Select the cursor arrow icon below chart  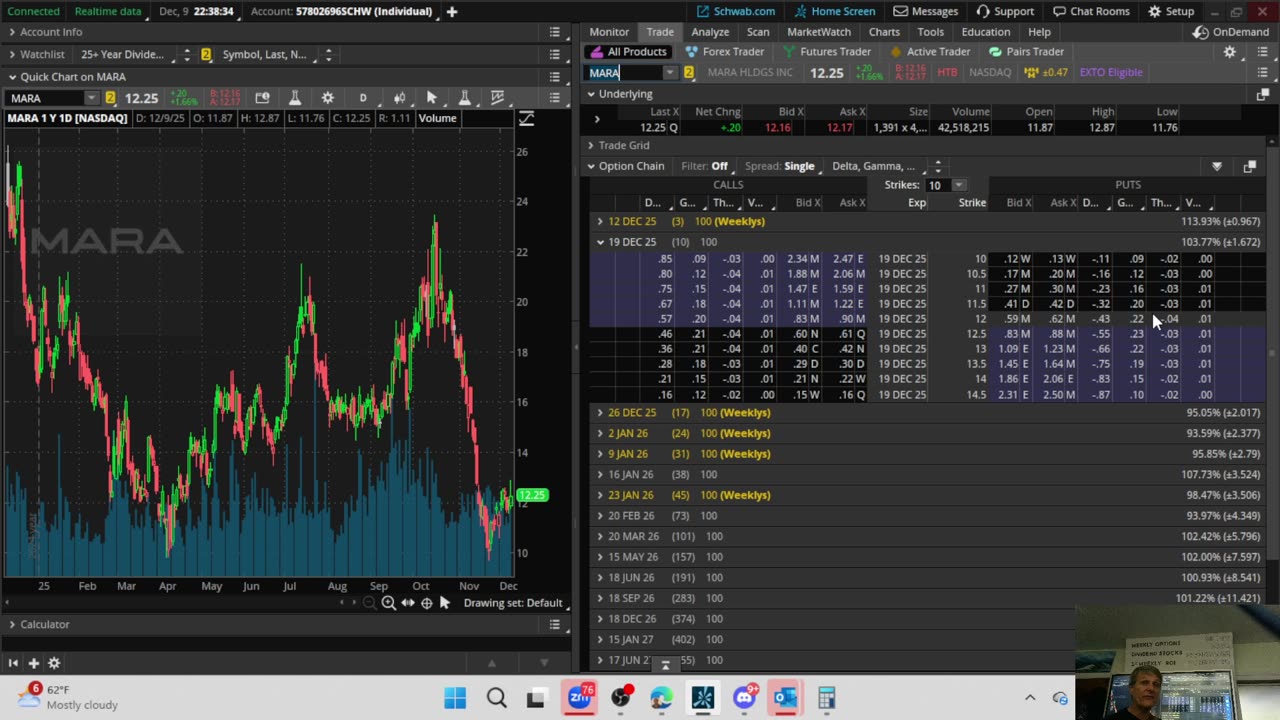point(445,603)
